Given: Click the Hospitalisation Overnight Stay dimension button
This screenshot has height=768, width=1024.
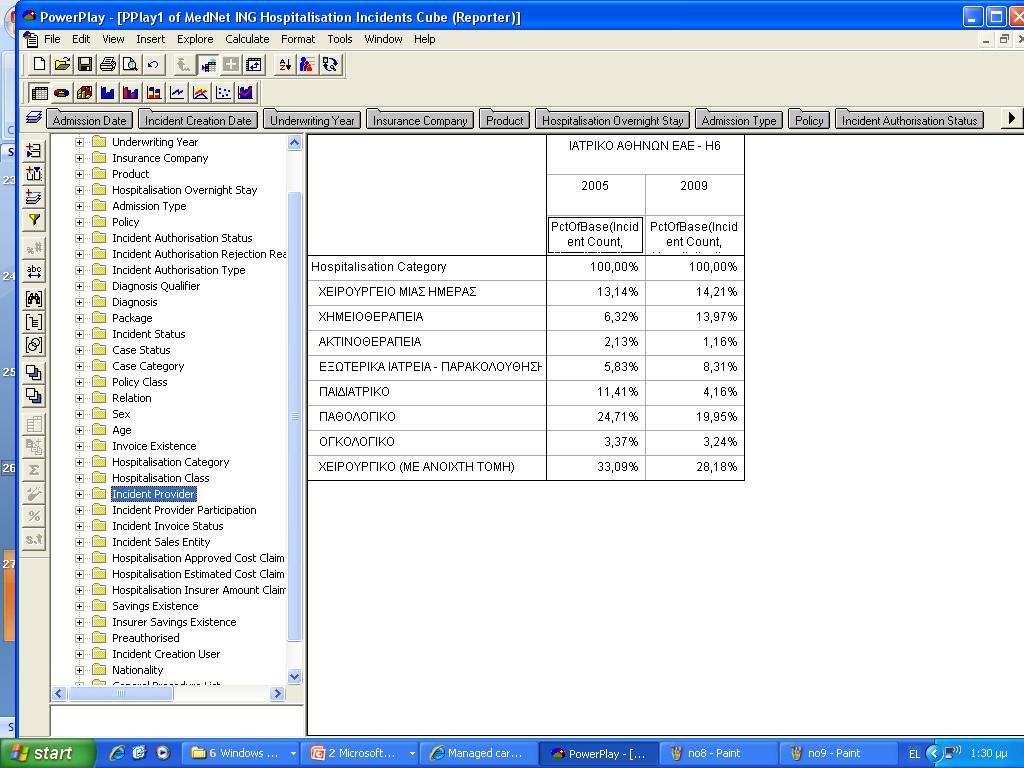Looking at the screenshot, I should 613,120.
